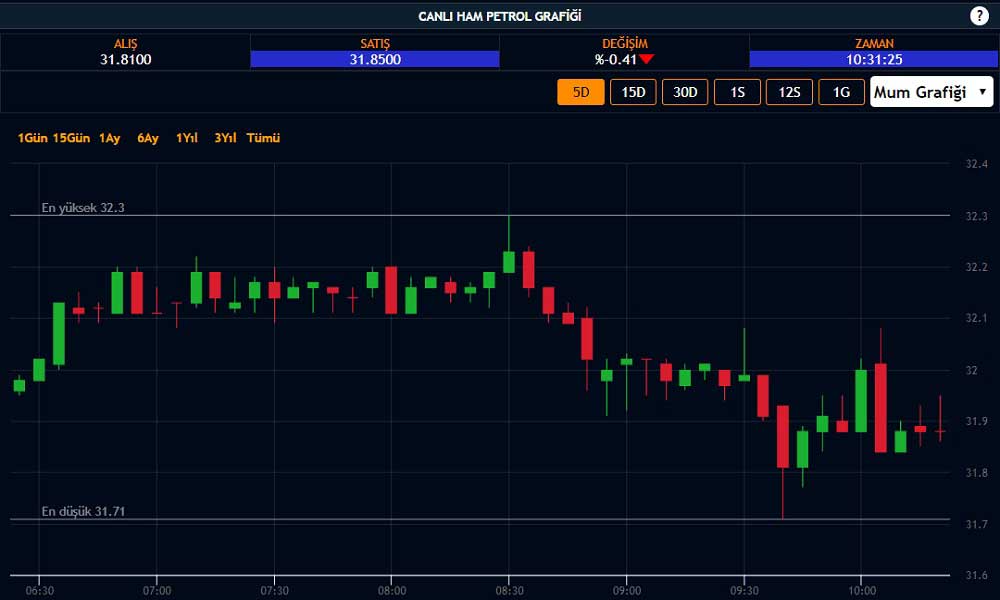1000x600 pixels.
Task: Click the ALIŞ value 31.8100
Action: (126, 59)
